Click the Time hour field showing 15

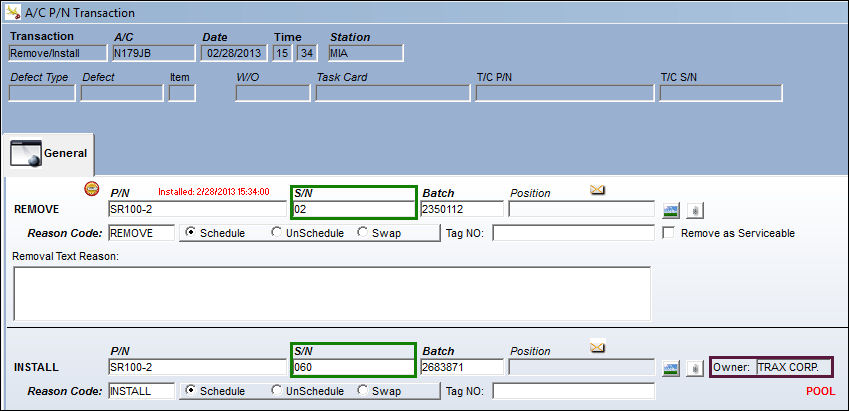point(282,53)
